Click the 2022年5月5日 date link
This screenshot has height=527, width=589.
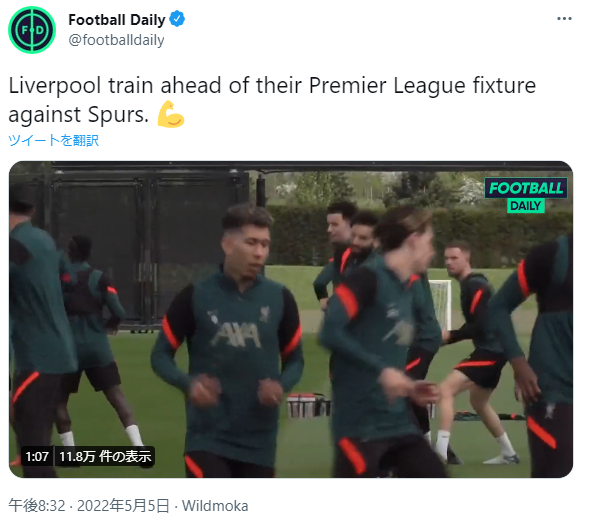point(123,506)
